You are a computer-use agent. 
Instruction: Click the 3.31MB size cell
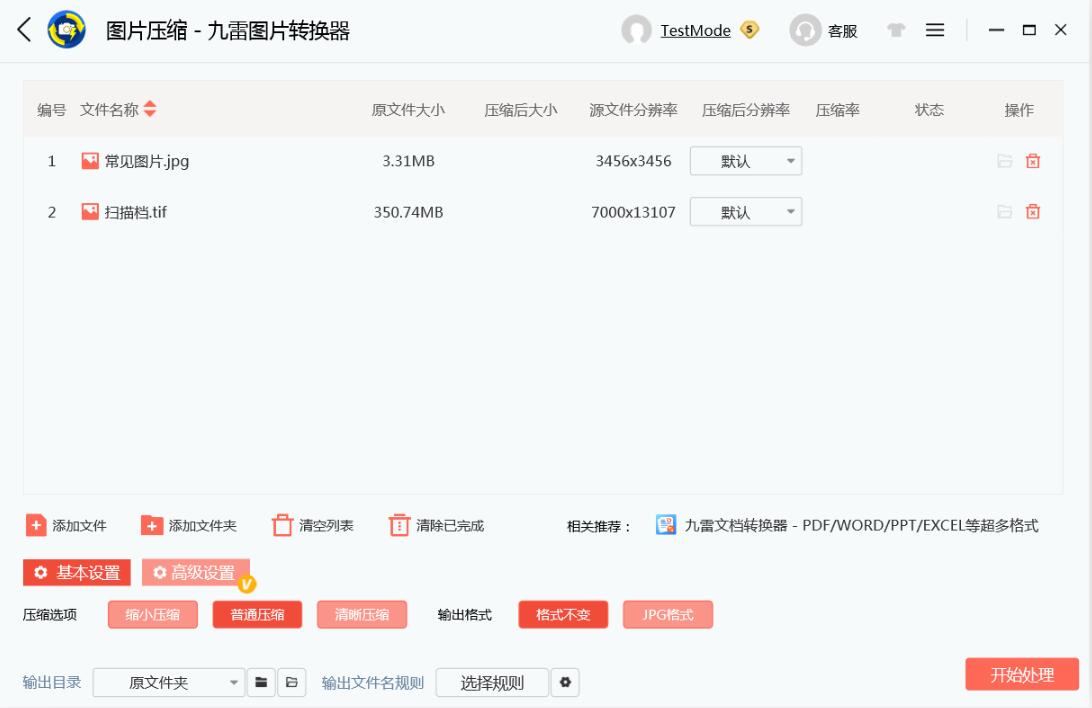408,161
